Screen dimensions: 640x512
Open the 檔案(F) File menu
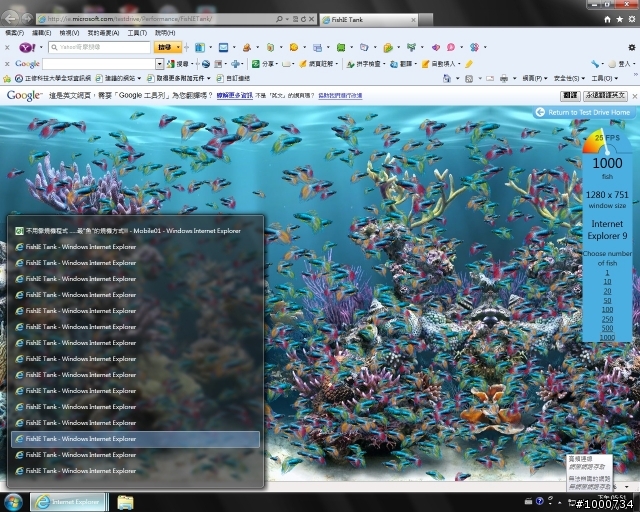tap(15, 33)
